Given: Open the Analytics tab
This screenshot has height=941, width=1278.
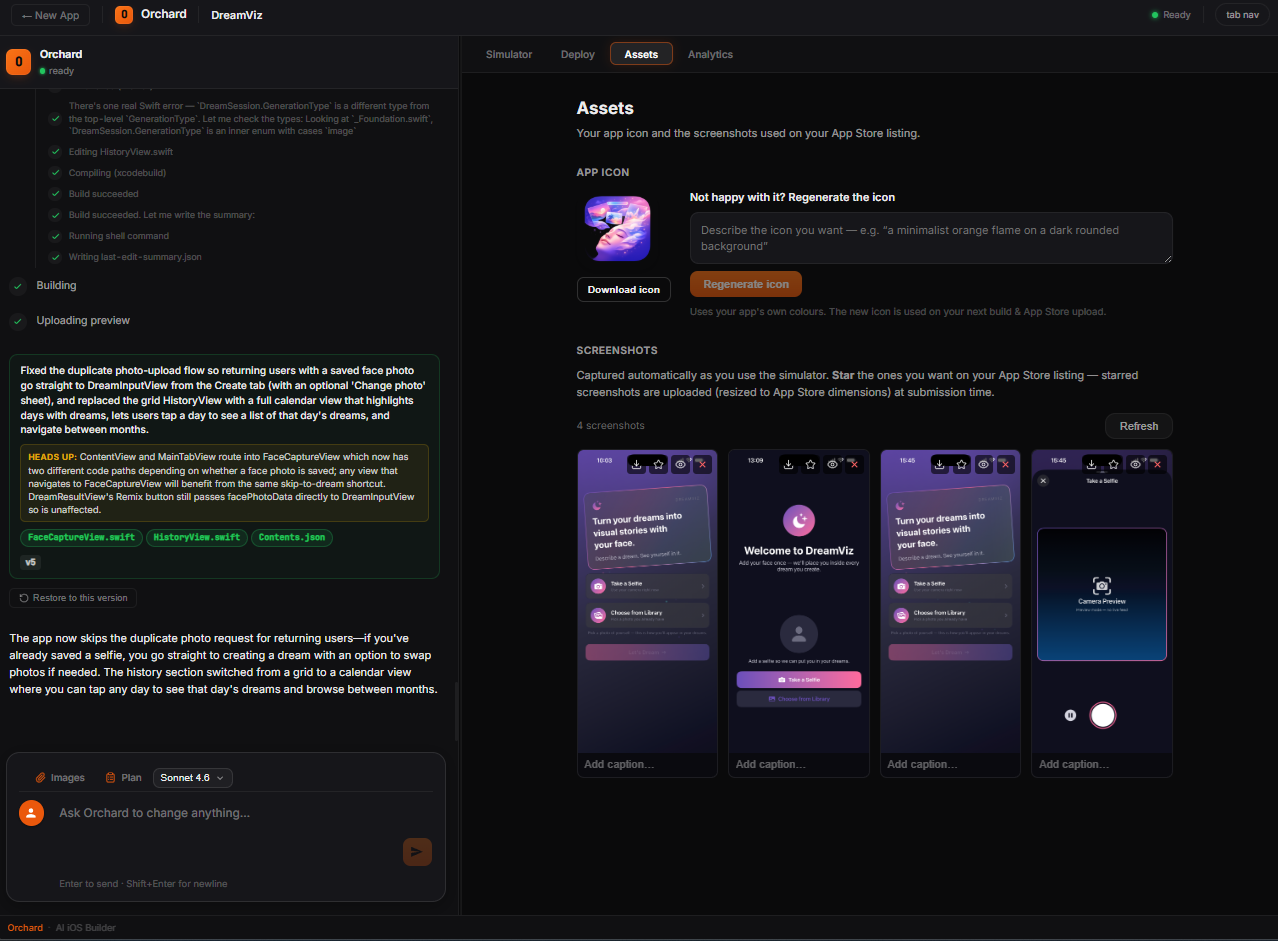Looking at the screenshot, I should 710,54.
